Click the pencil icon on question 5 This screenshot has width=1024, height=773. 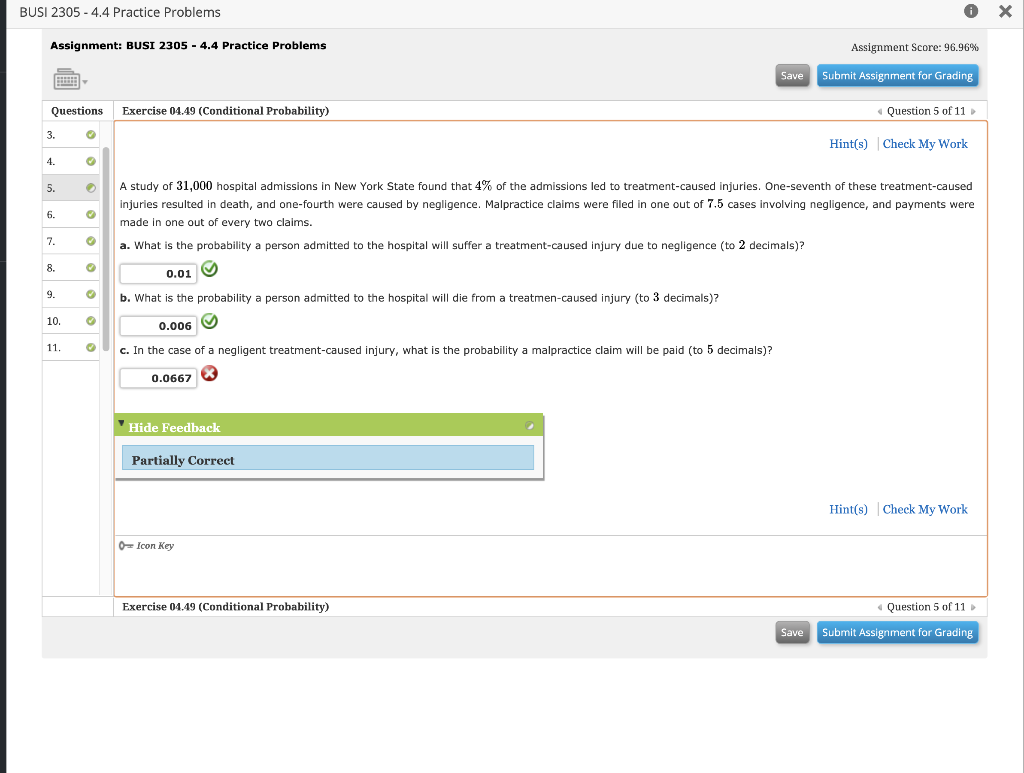tap(90, 187)
